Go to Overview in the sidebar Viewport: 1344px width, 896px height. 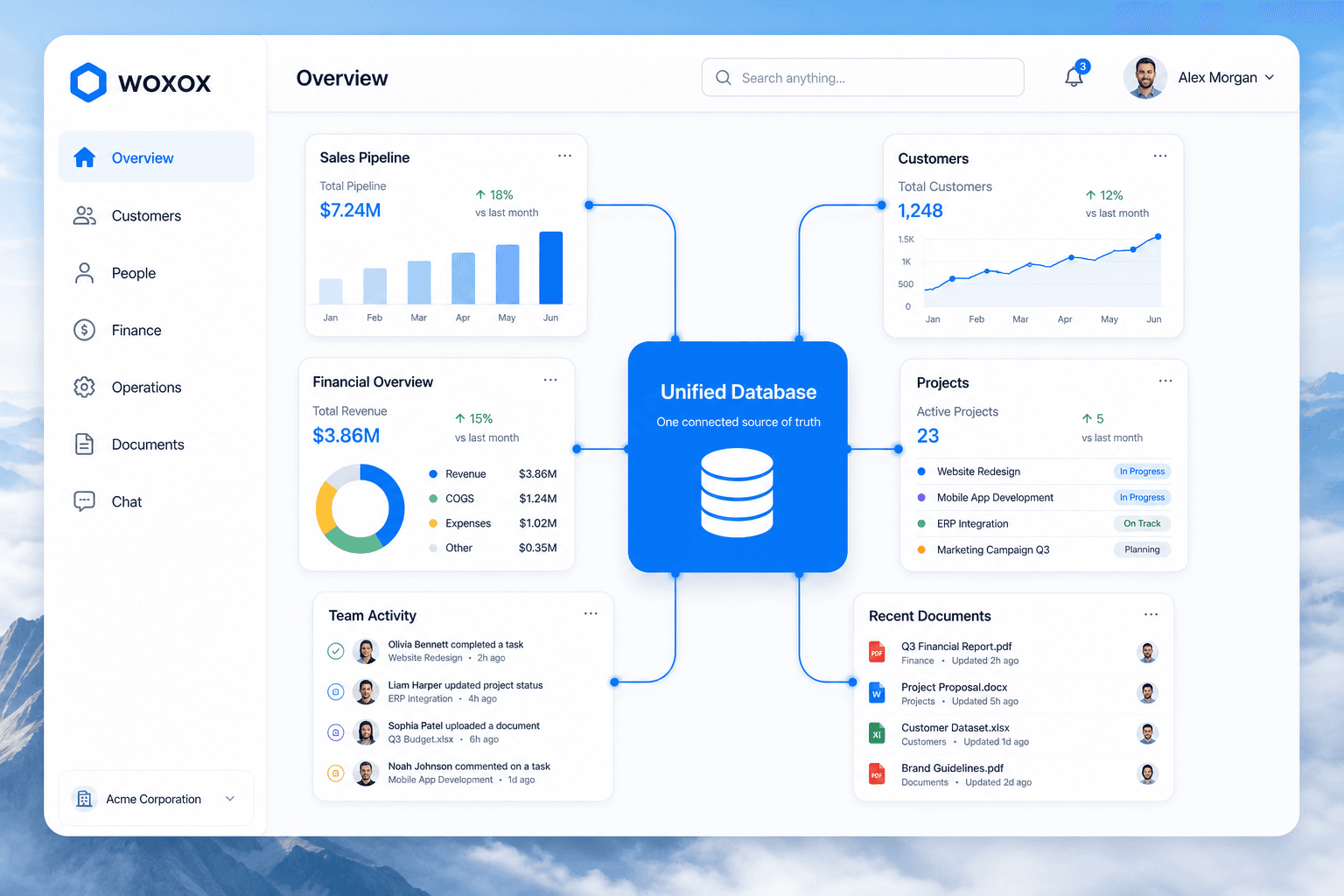coord(157,157)
